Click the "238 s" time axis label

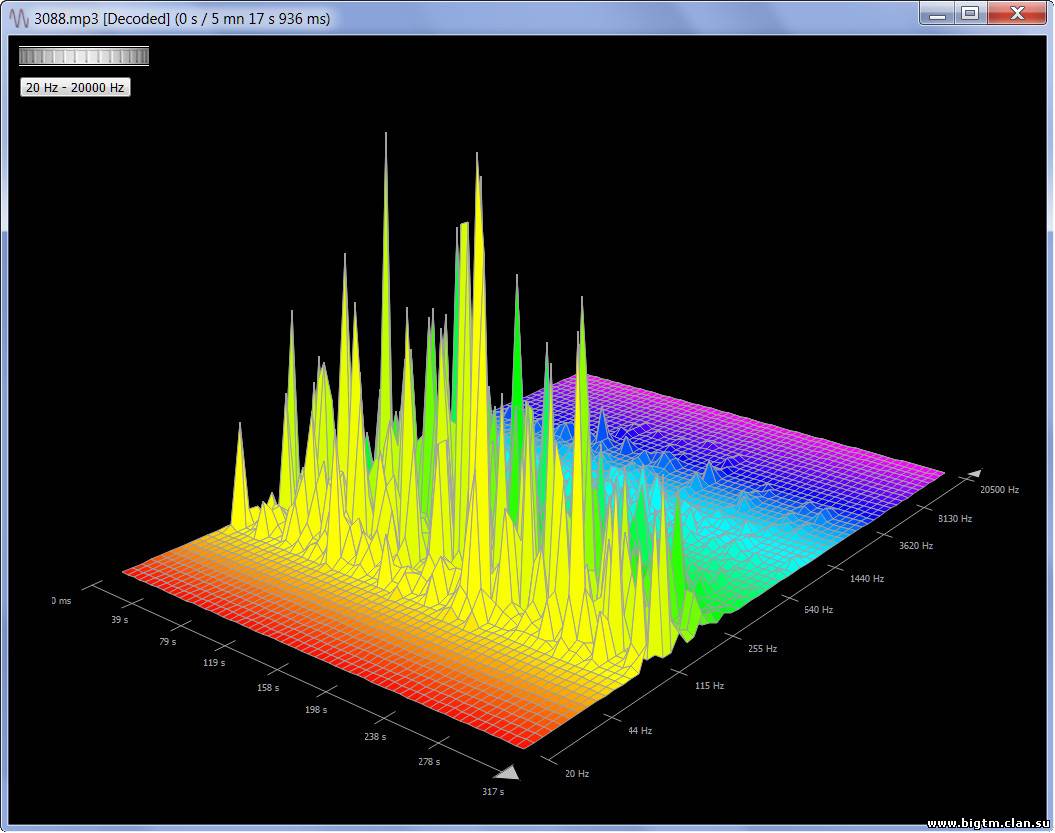375,737
